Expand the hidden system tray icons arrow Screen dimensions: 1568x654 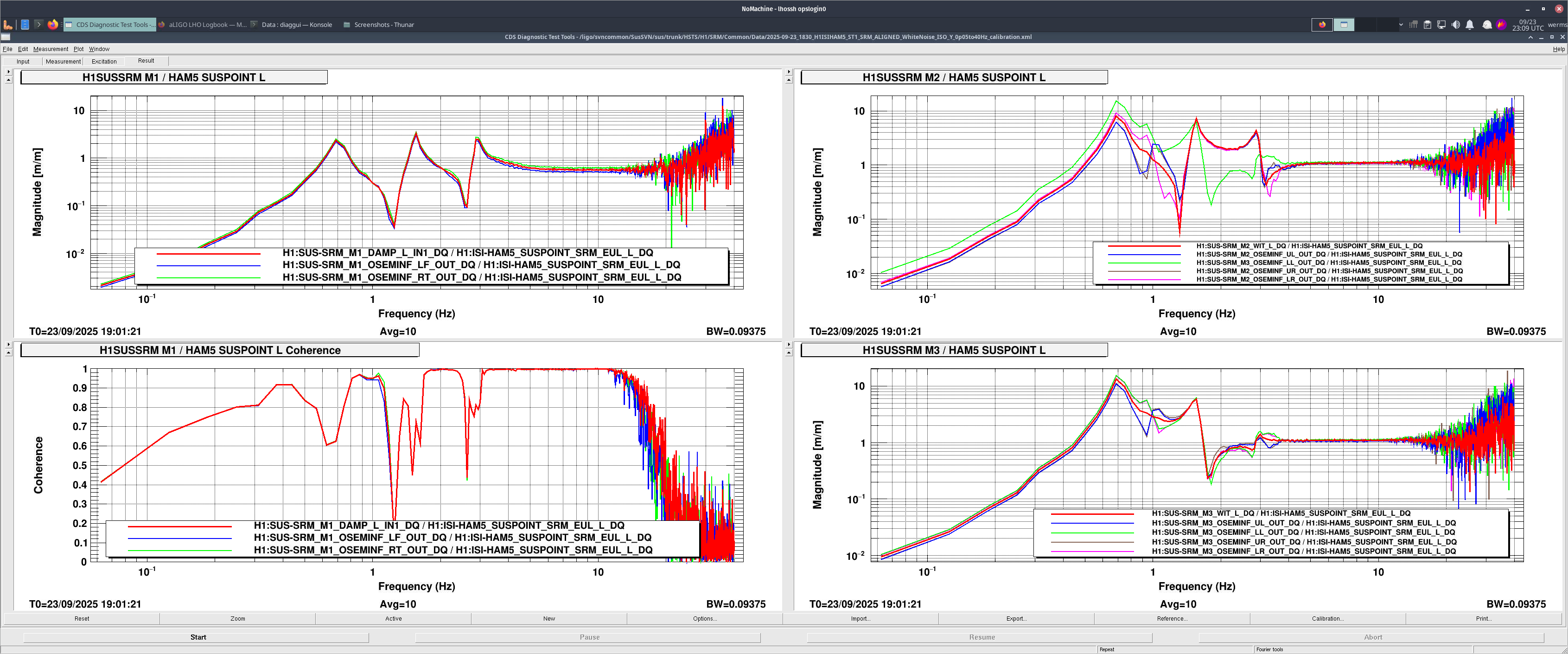(1401, 25)
